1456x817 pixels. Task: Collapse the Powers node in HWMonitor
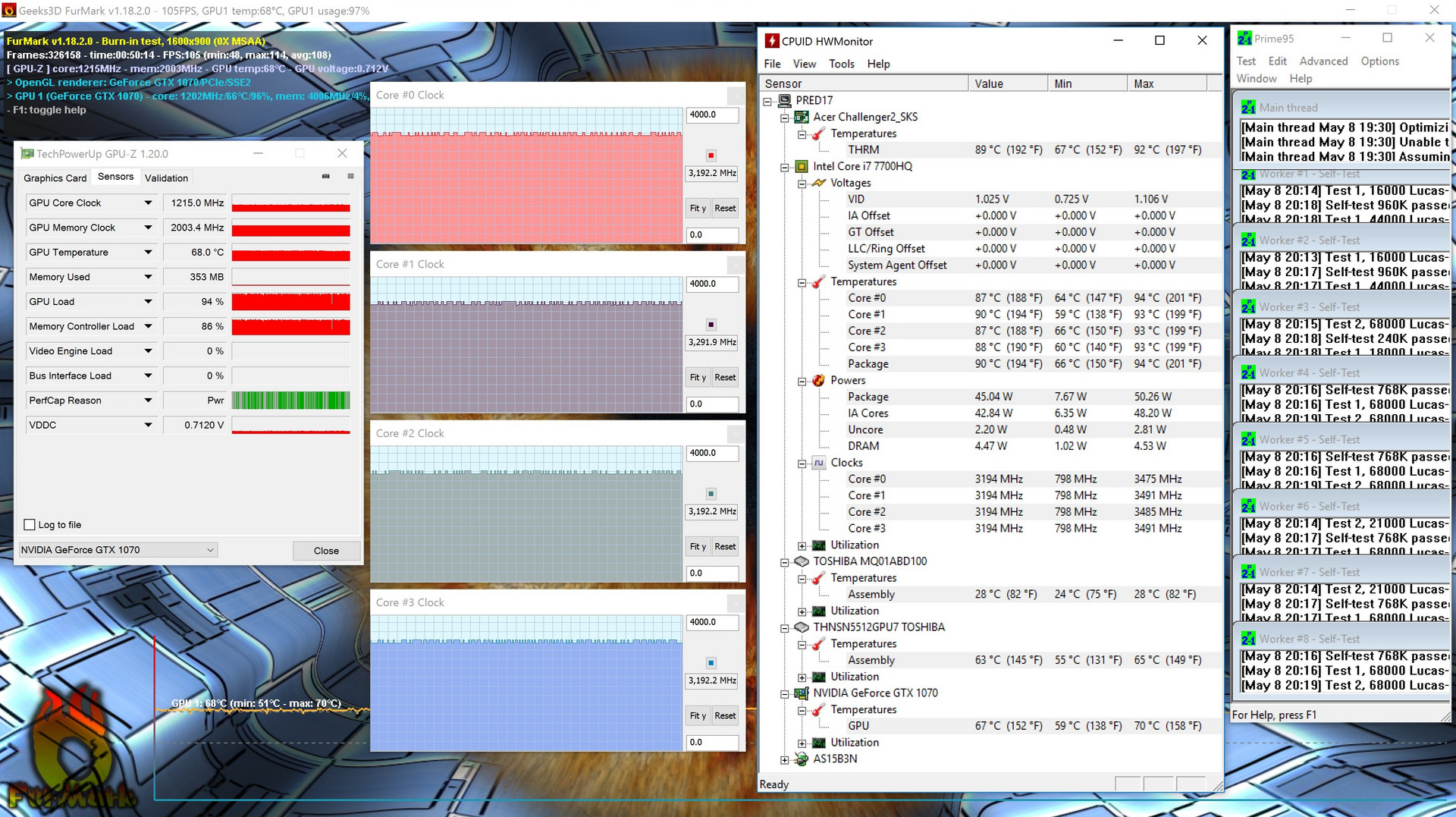tap(802, 381)
